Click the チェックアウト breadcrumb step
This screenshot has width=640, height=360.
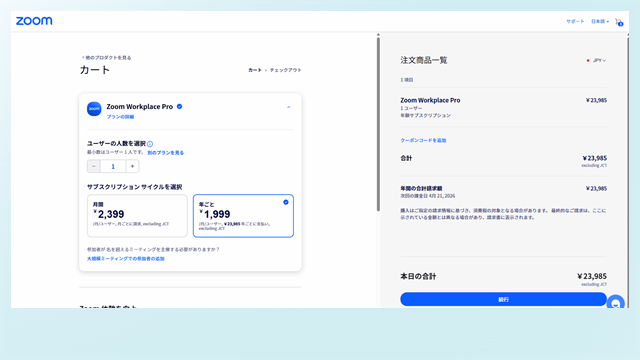[x=285, y=70]
